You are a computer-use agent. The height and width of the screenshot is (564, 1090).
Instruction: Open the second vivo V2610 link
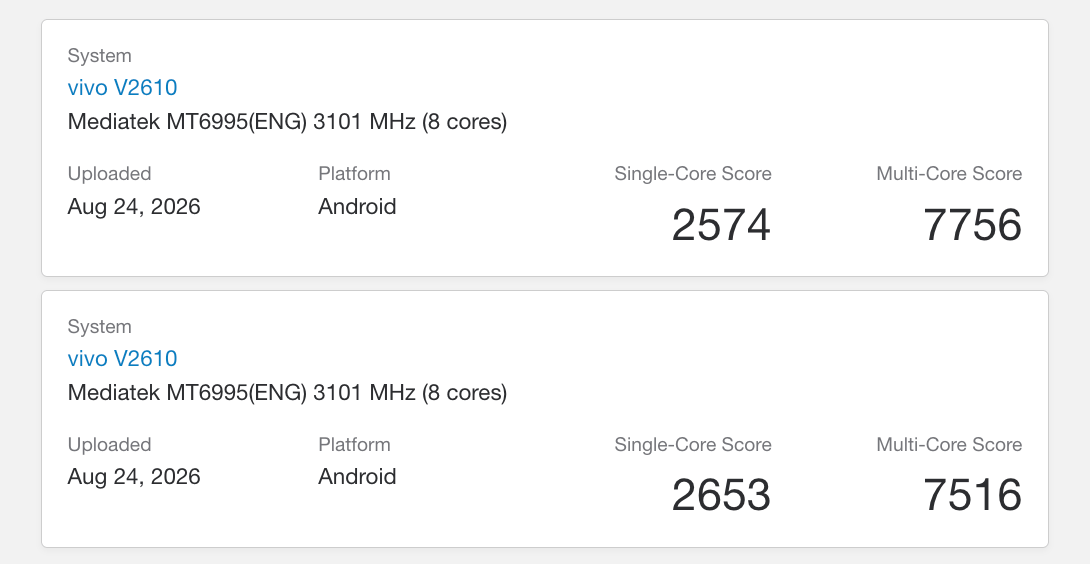point(122,359)
